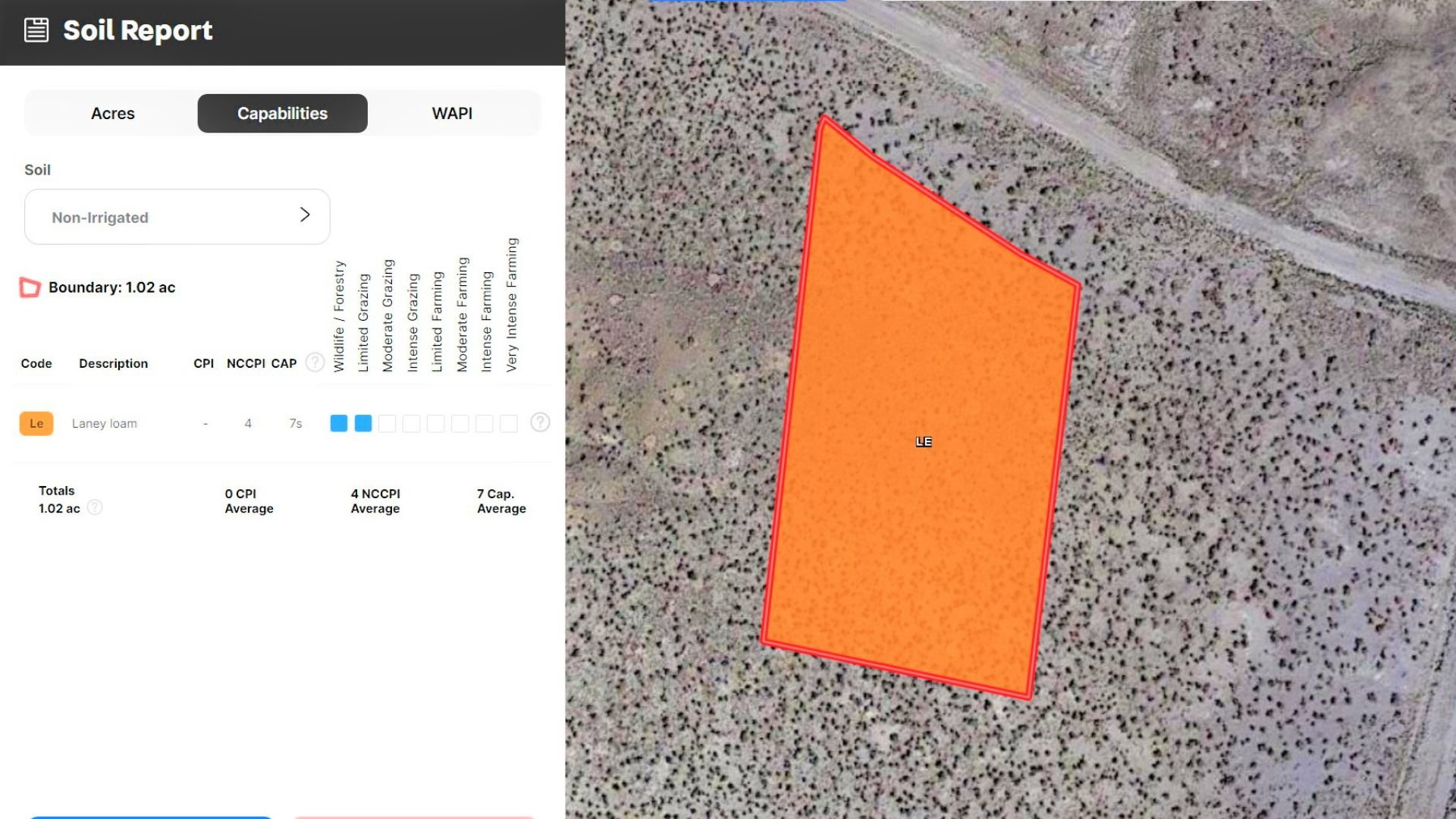The height and width of the screenshot is (819, 1456).
Task: Click the Laney loam description text
Action: point(105,423)
